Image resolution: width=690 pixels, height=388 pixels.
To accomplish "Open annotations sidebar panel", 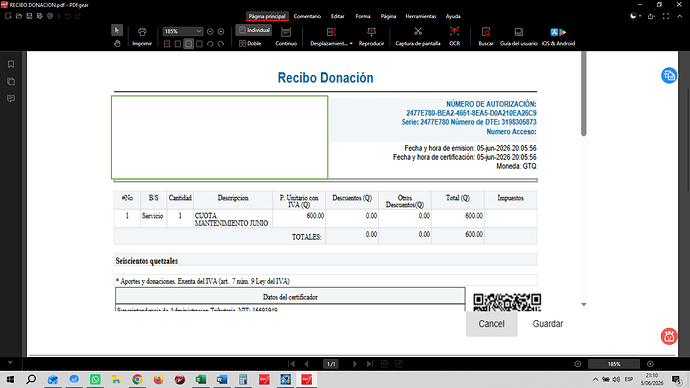I will (x=11, y=99).
